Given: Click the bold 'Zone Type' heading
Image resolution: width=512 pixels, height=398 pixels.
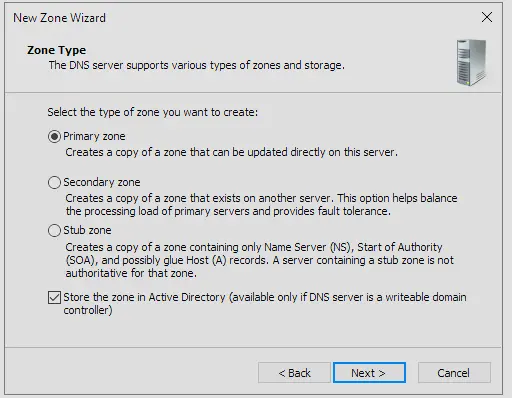Looking at the screenshot, I should [x=57, y=50].
